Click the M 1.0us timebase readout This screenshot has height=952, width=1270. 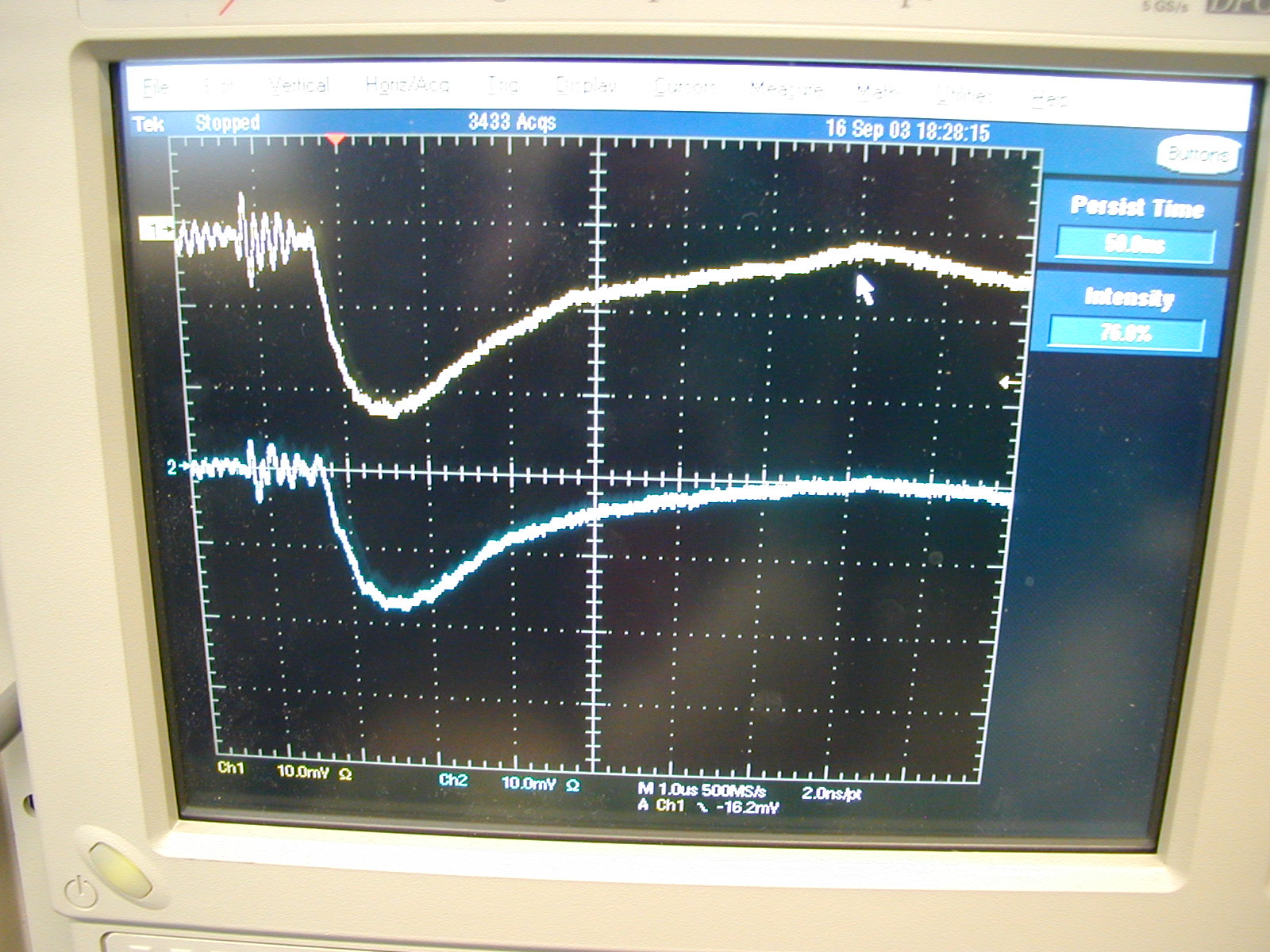click(x=702, y=790)
